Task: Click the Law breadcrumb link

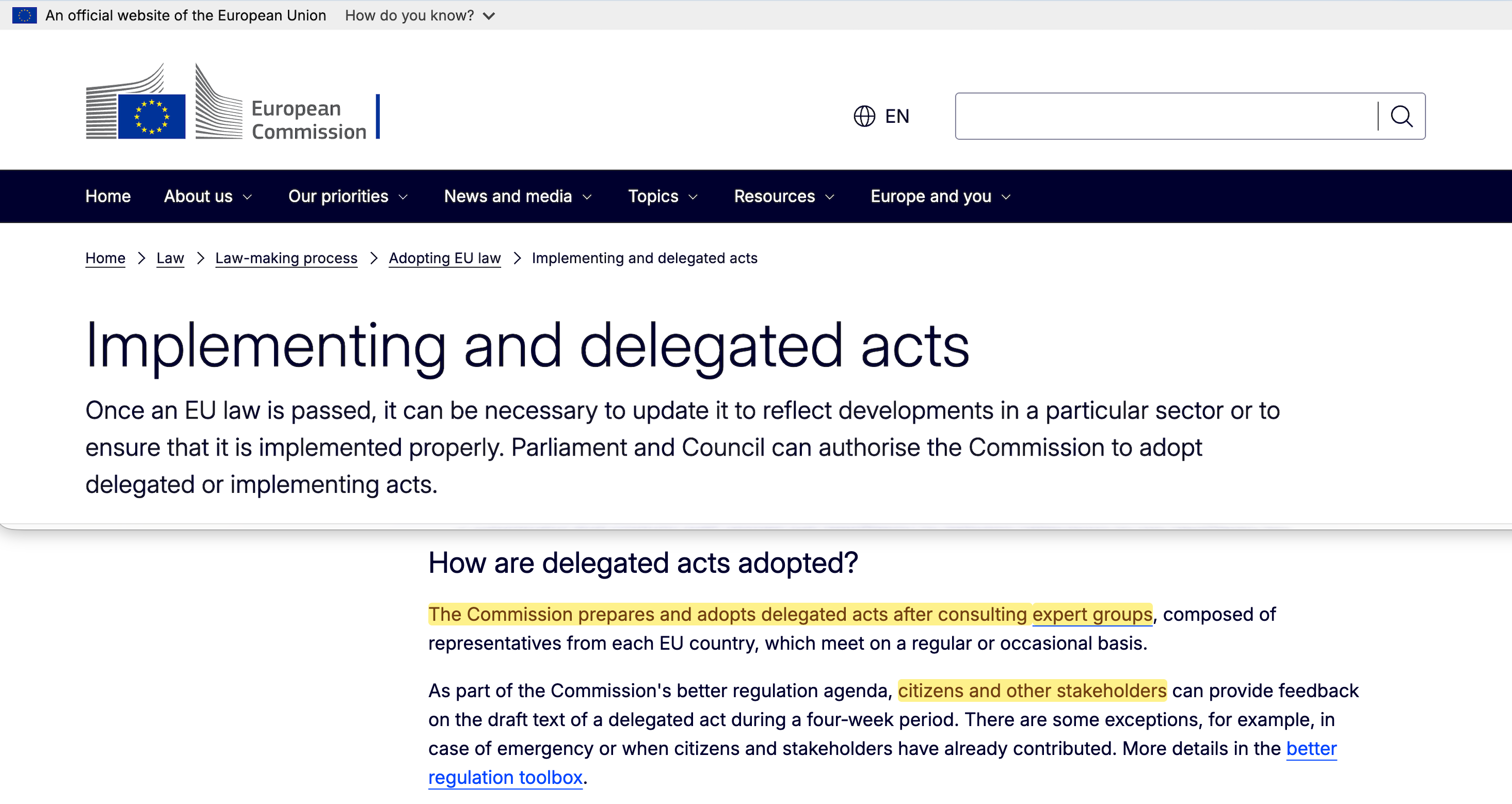Action: point(170,258)
